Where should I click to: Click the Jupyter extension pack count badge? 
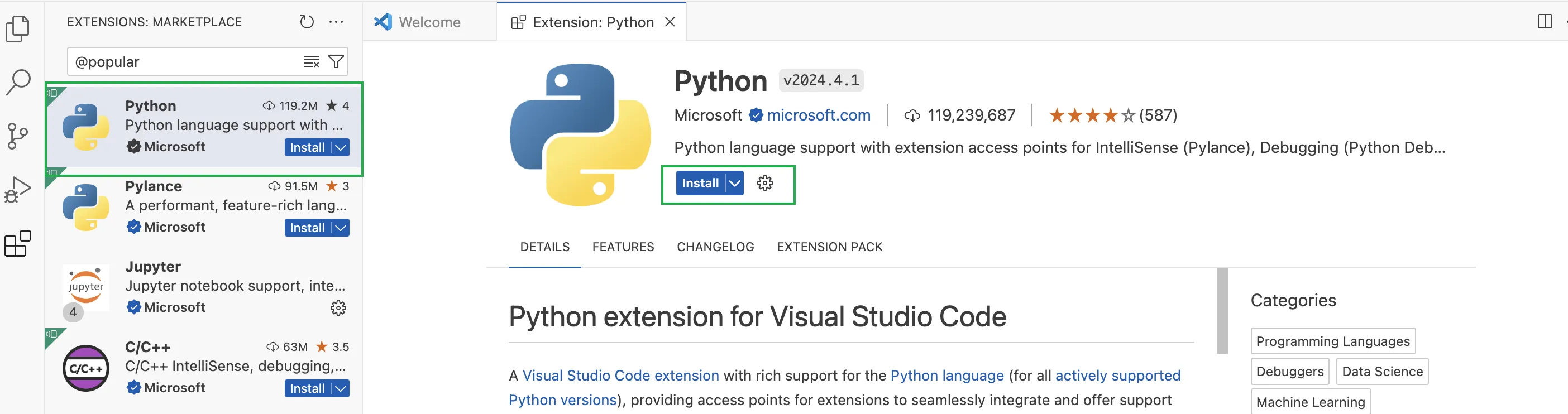(73, 312)
